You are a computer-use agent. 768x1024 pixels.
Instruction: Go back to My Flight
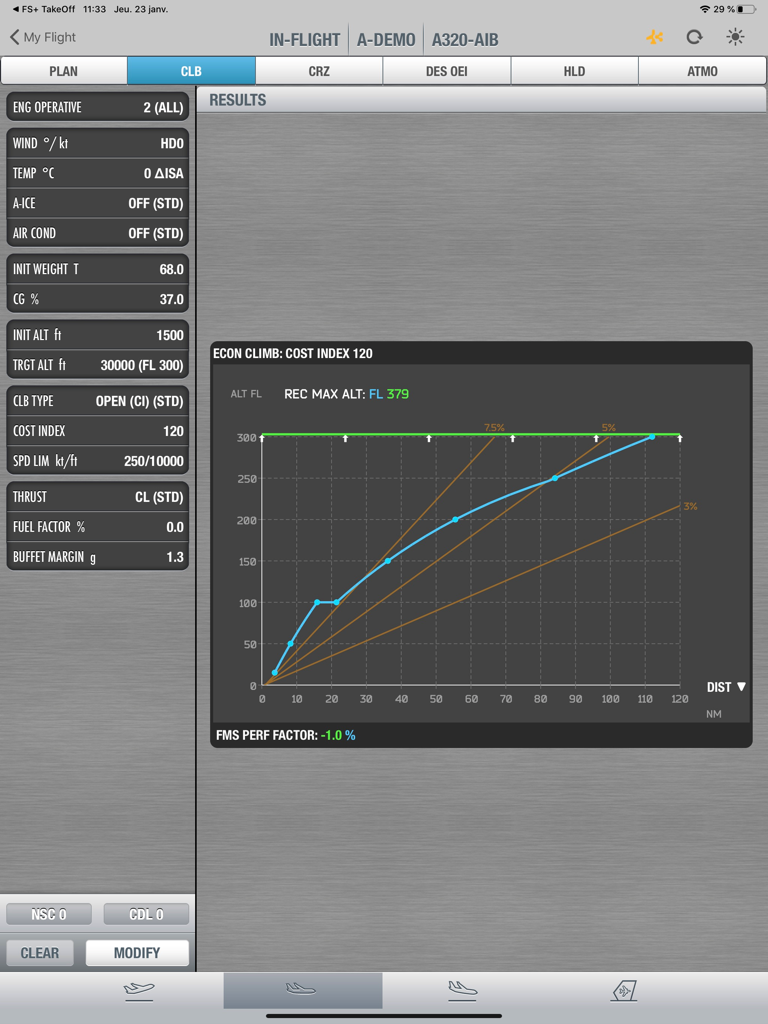click(x=42, y=37)
